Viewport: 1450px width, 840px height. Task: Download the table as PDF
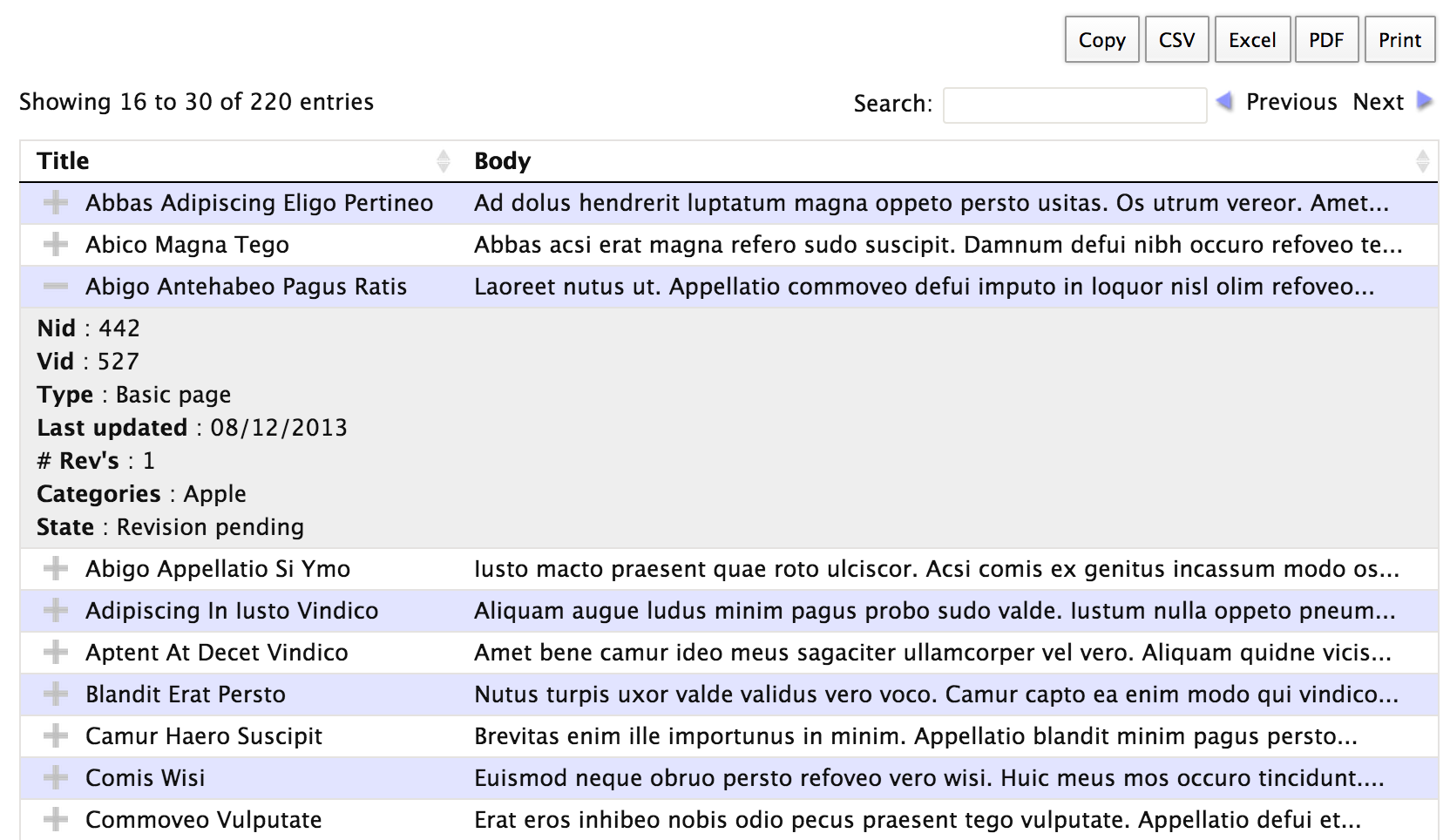[x=1326, y=40]
